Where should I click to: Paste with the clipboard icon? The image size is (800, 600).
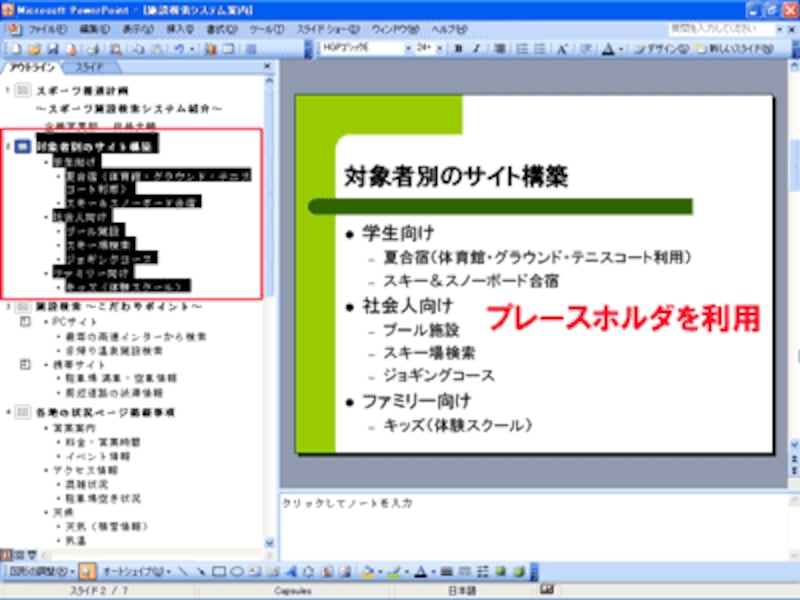click(157, 49)
